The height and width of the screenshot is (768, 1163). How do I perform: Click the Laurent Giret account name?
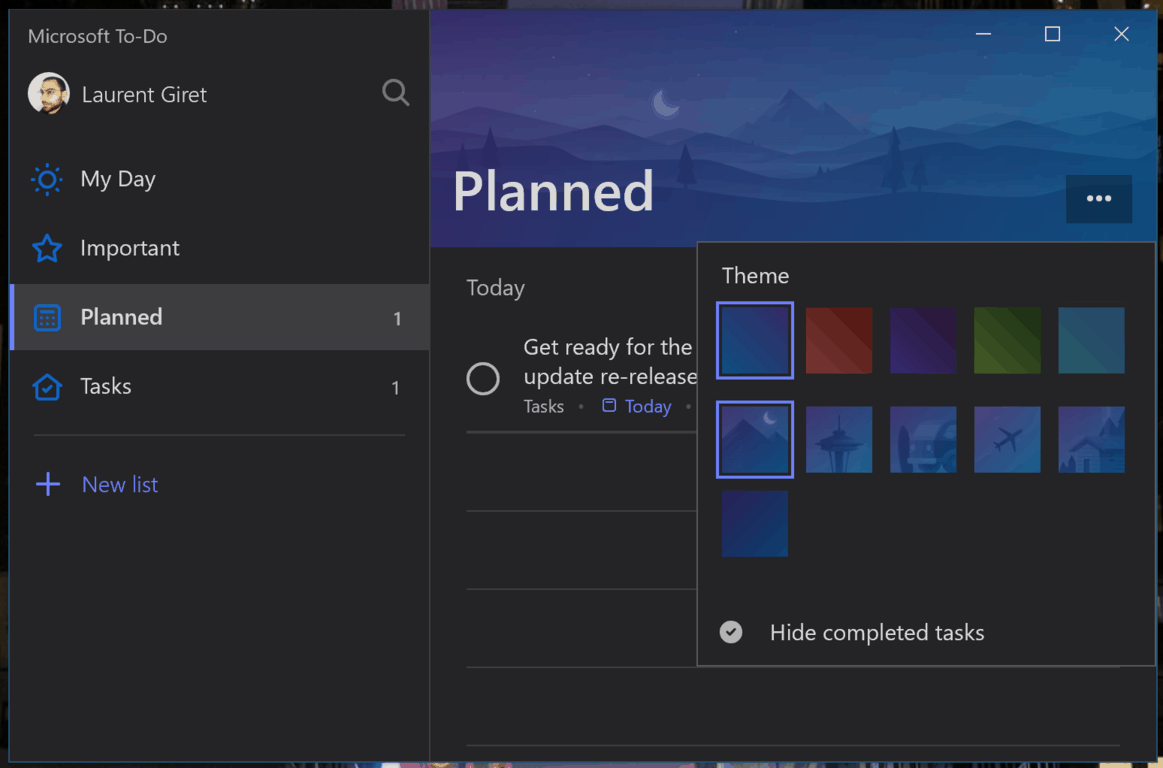coord(144,94)
